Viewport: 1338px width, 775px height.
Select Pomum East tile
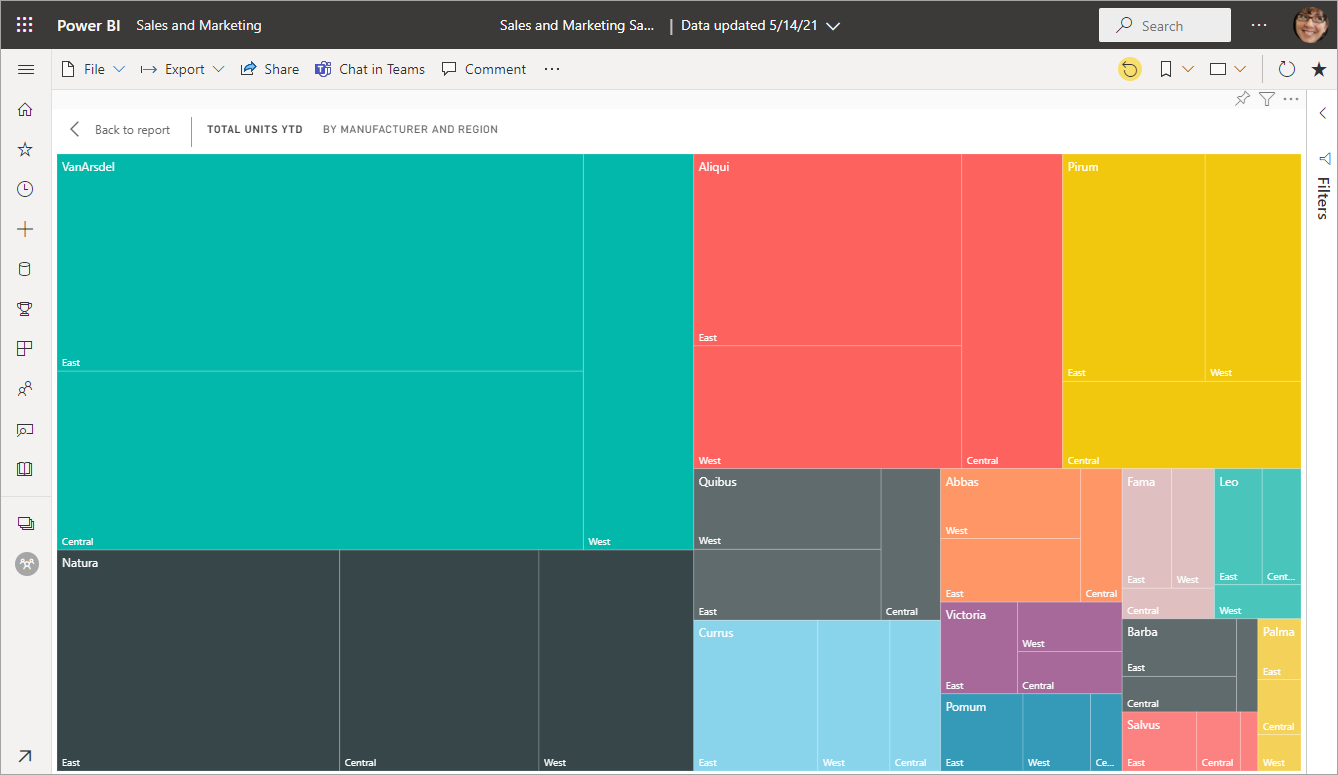point(981,733)
